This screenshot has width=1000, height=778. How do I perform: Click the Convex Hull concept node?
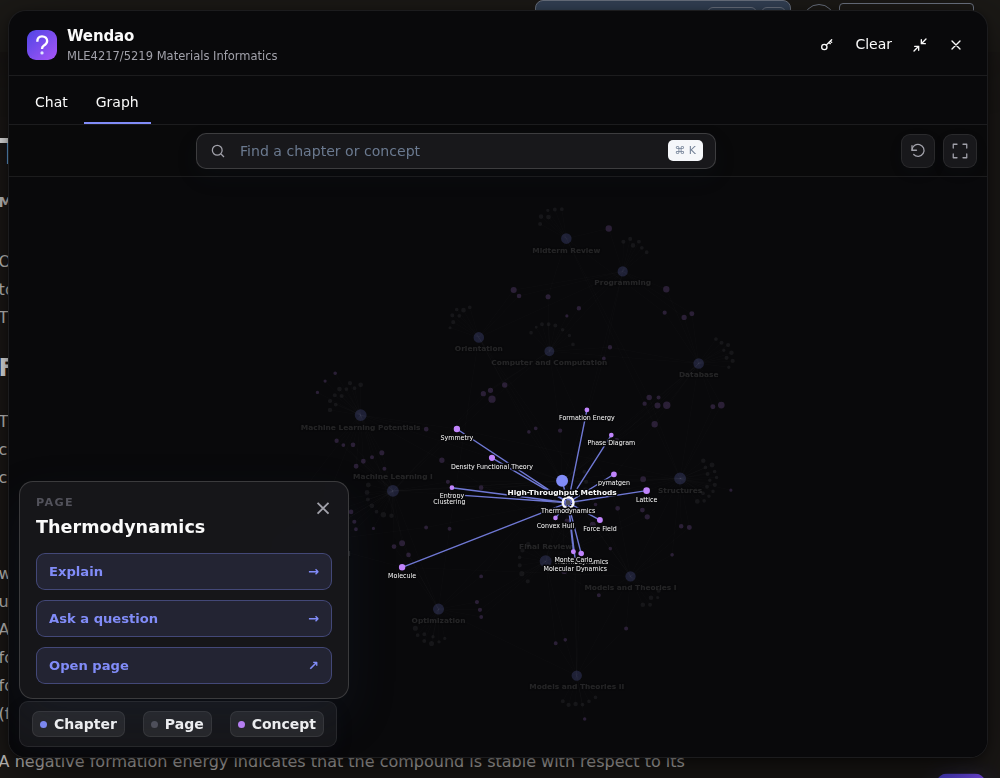(x=555, y=518)
